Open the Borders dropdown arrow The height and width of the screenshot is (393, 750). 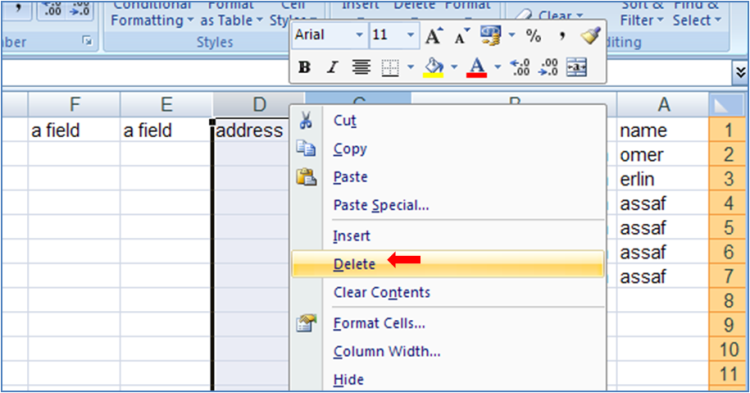[x=411, y=67]
